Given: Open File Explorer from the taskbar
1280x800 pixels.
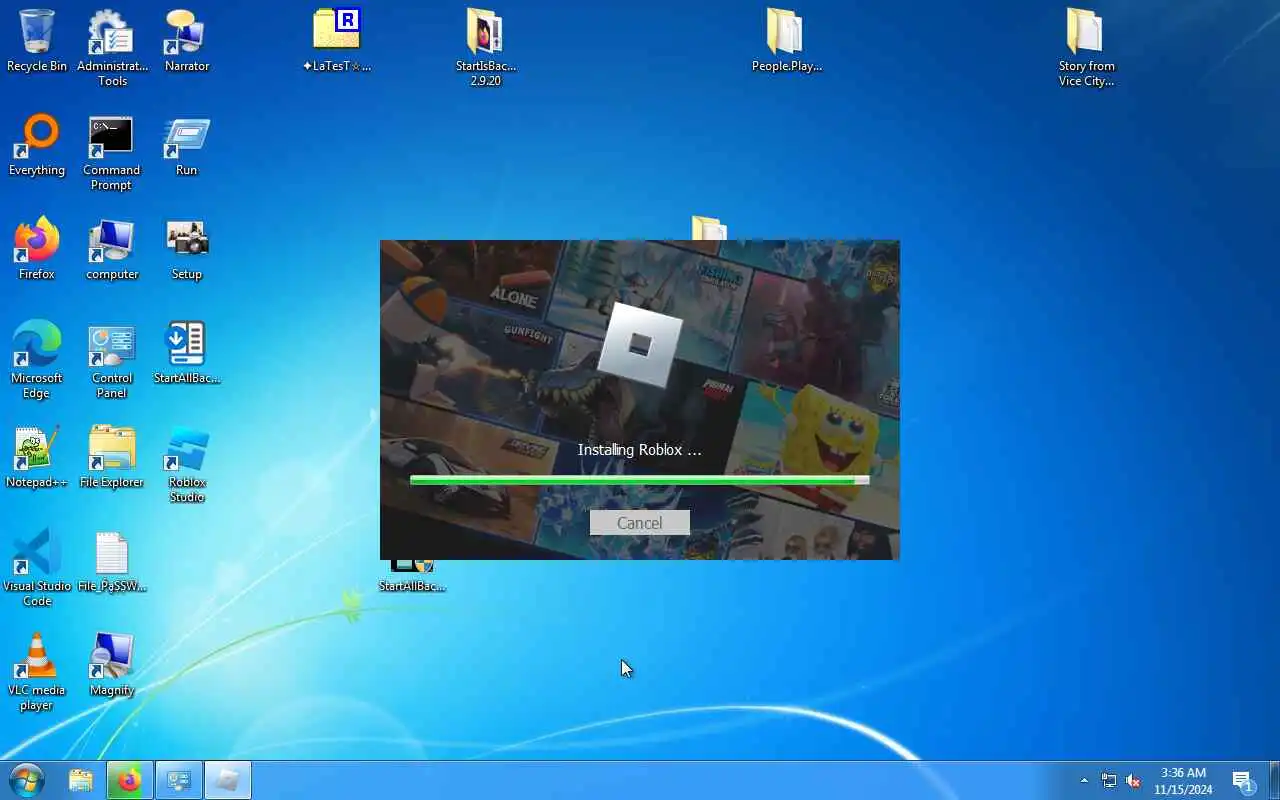Looking at the screenshot, I should (81, 780).
